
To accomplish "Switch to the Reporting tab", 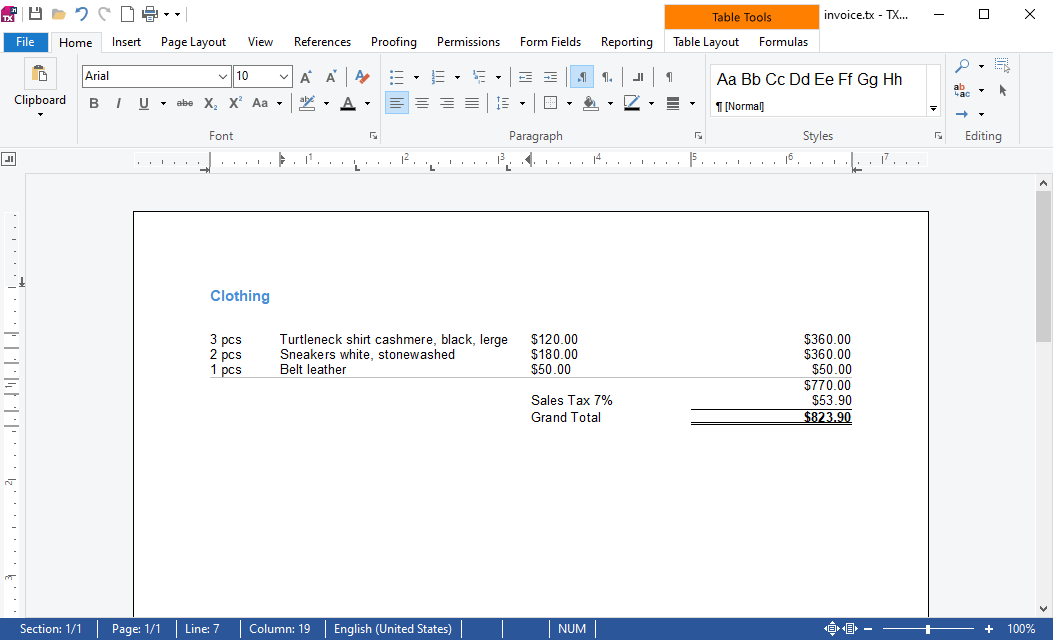I will (x=627, y=42).
